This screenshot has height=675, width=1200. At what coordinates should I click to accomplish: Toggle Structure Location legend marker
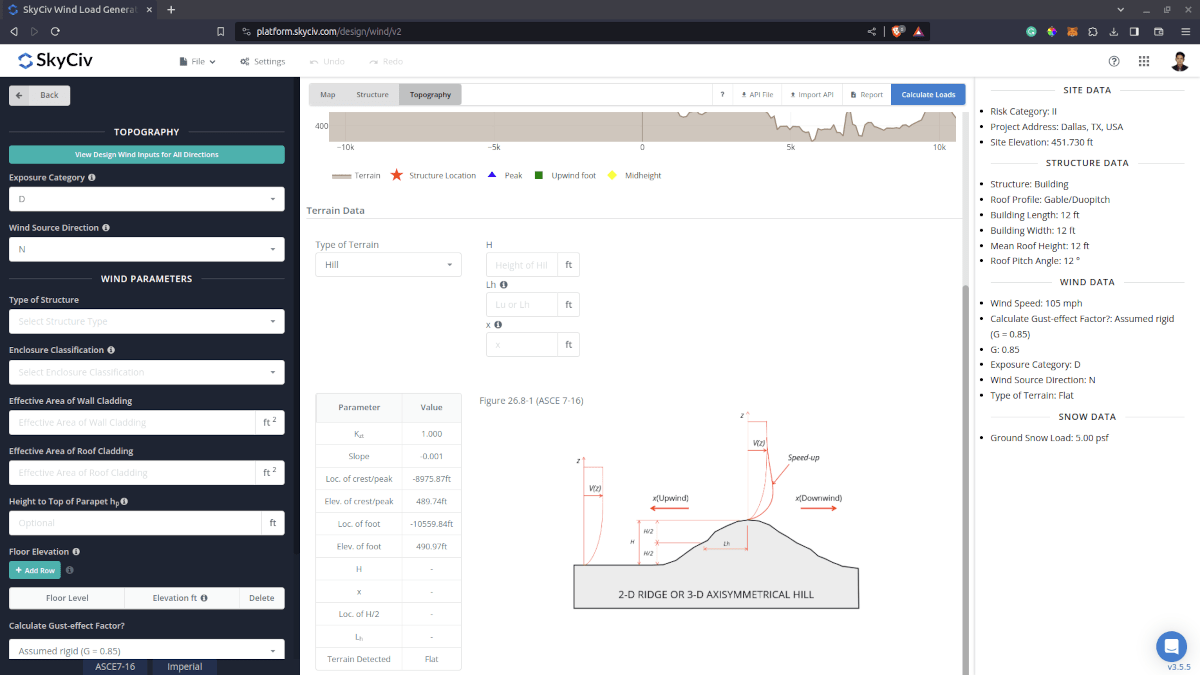coord(396,175)
